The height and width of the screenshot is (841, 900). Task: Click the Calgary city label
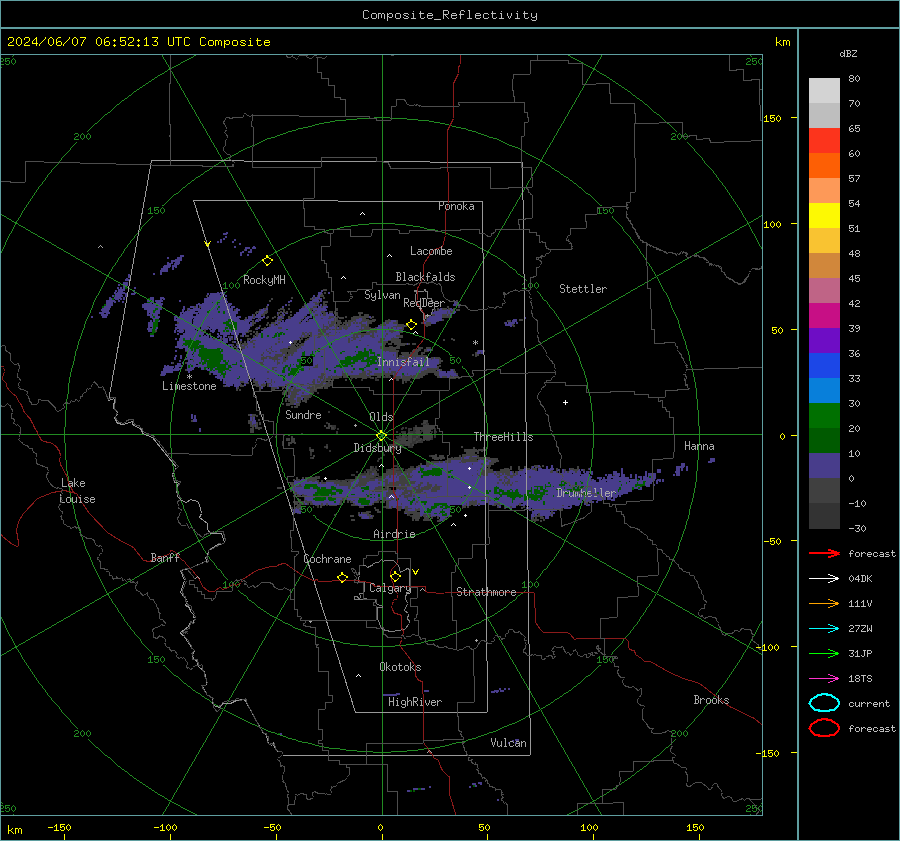coord(390,588)
